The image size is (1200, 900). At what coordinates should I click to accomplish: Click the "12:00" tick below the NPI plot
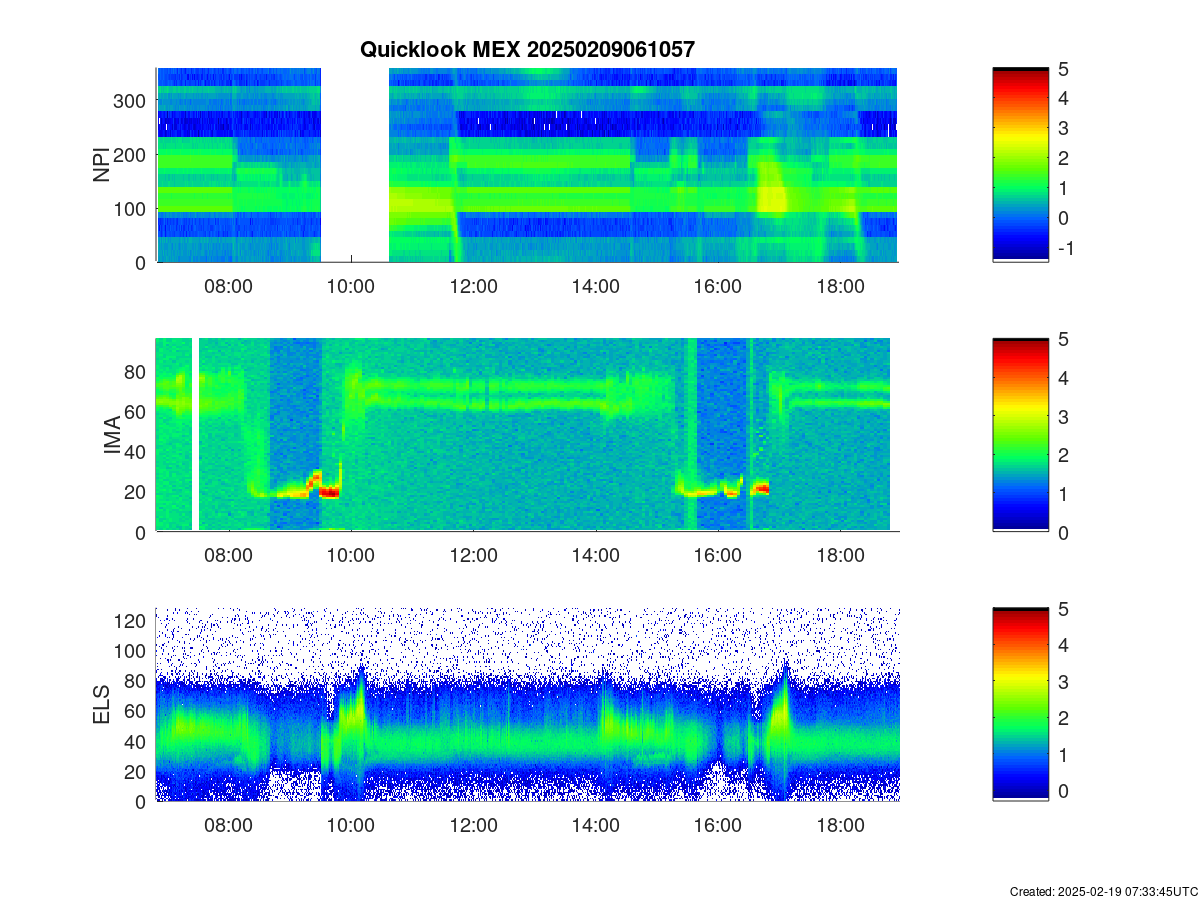(473, 286)
